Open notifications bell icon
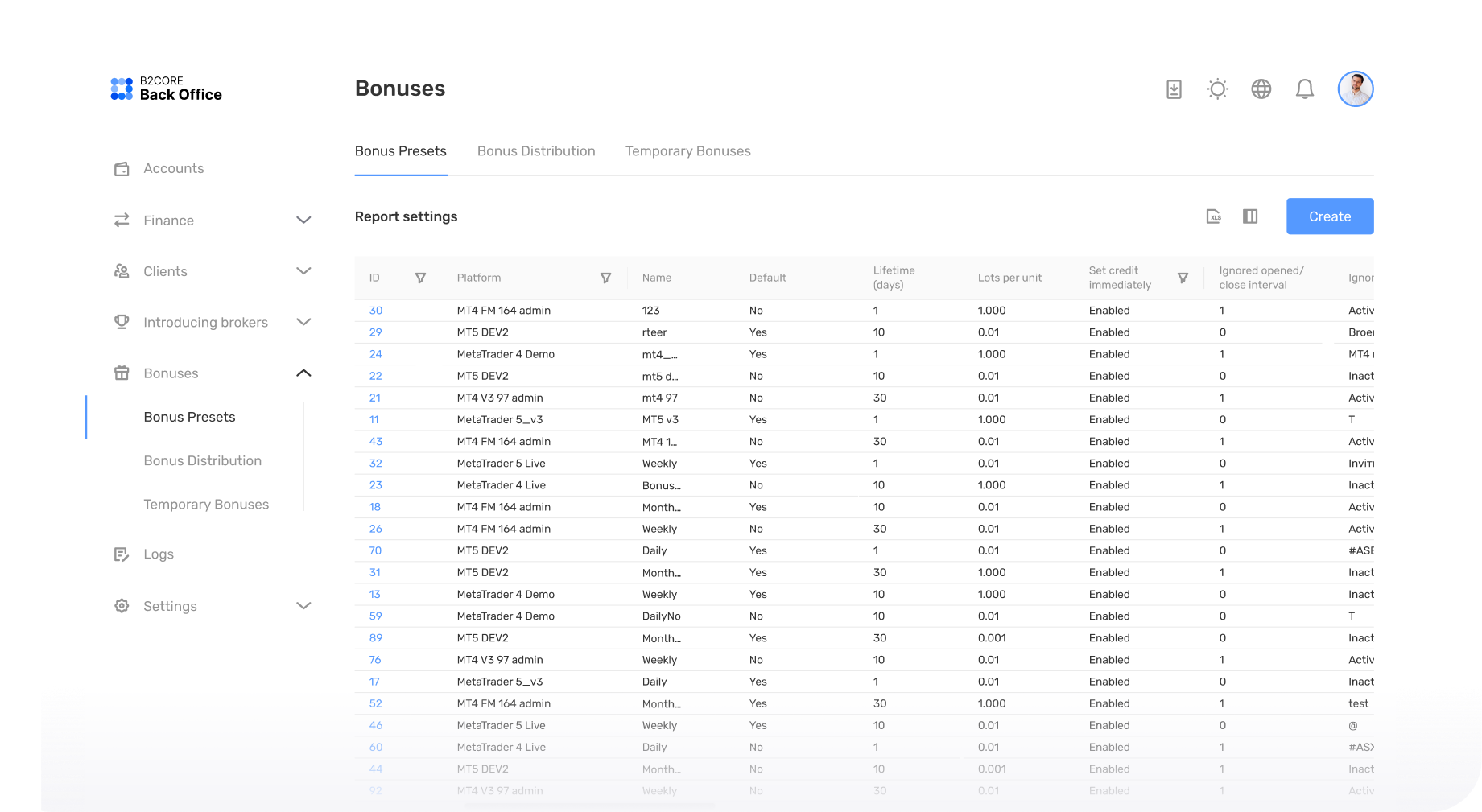 click(x=1304, y=89)
